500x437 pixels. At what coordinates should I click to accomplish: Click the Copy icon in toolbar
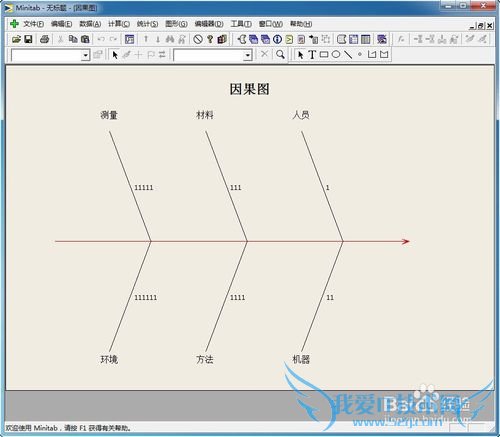[x=73, y=39]
